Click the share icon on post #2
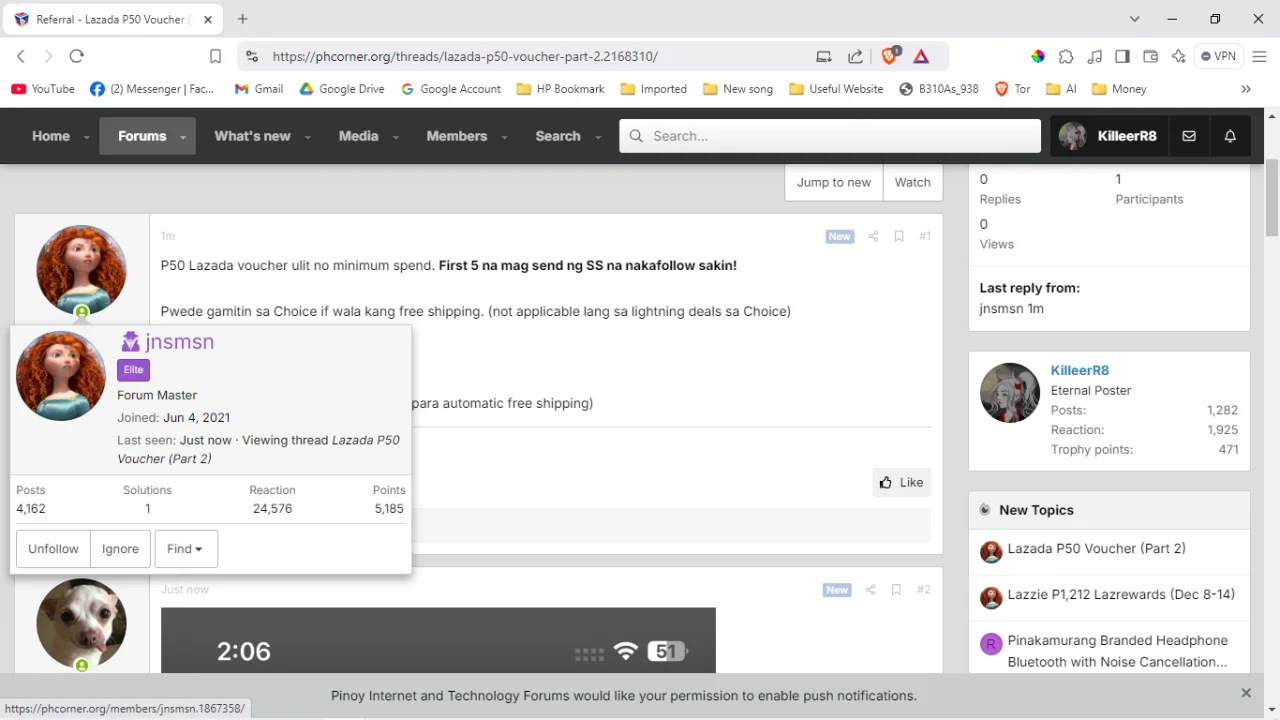 pos(870,590)
